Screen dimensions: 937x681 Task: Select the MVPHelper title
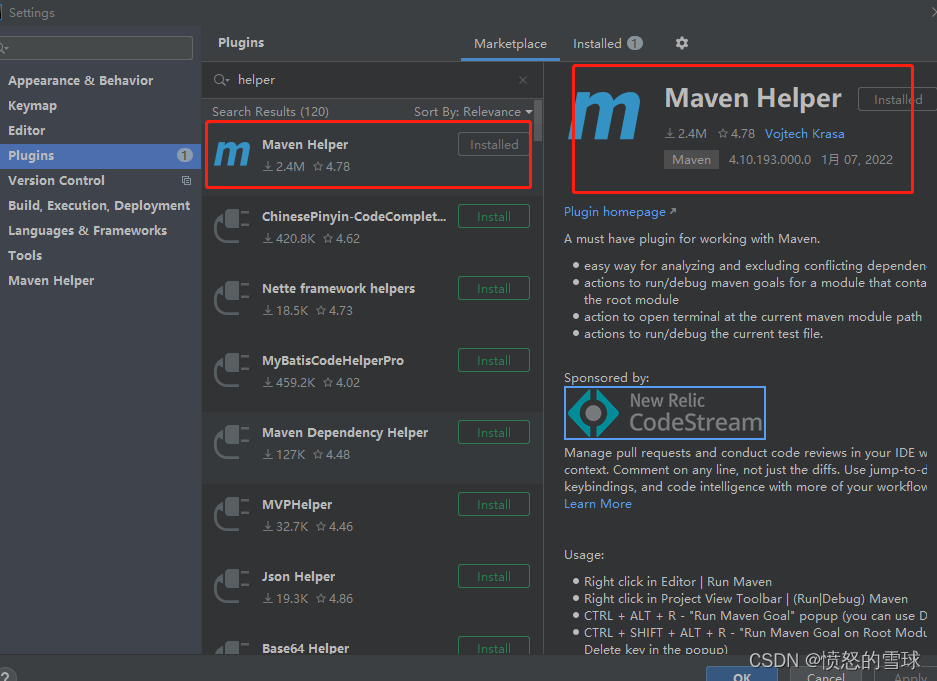[297, 505]
